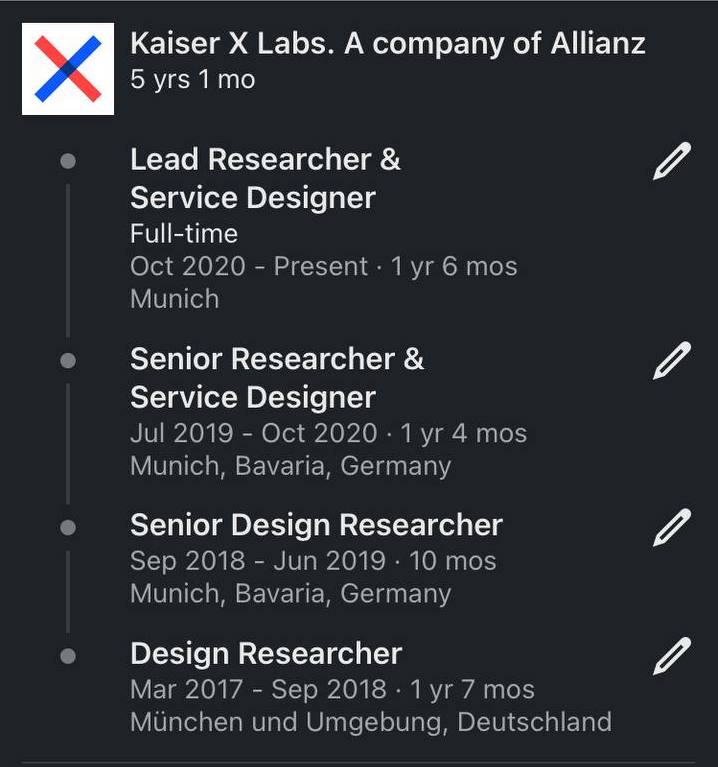Click the timeline dot for Senior Researcher
Image resolution: width=718 pixels, height=767 pixels.
(68, 360)
